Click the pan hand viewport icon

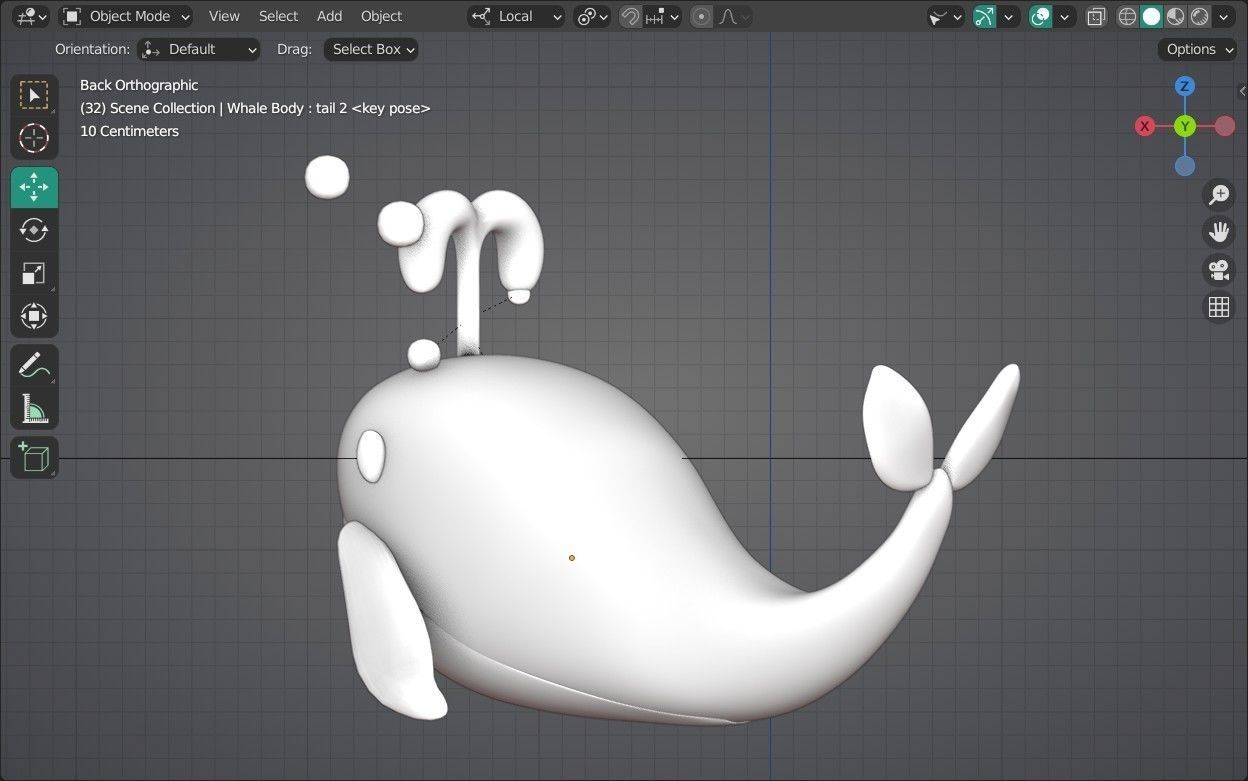click(x=1218, y=232)
